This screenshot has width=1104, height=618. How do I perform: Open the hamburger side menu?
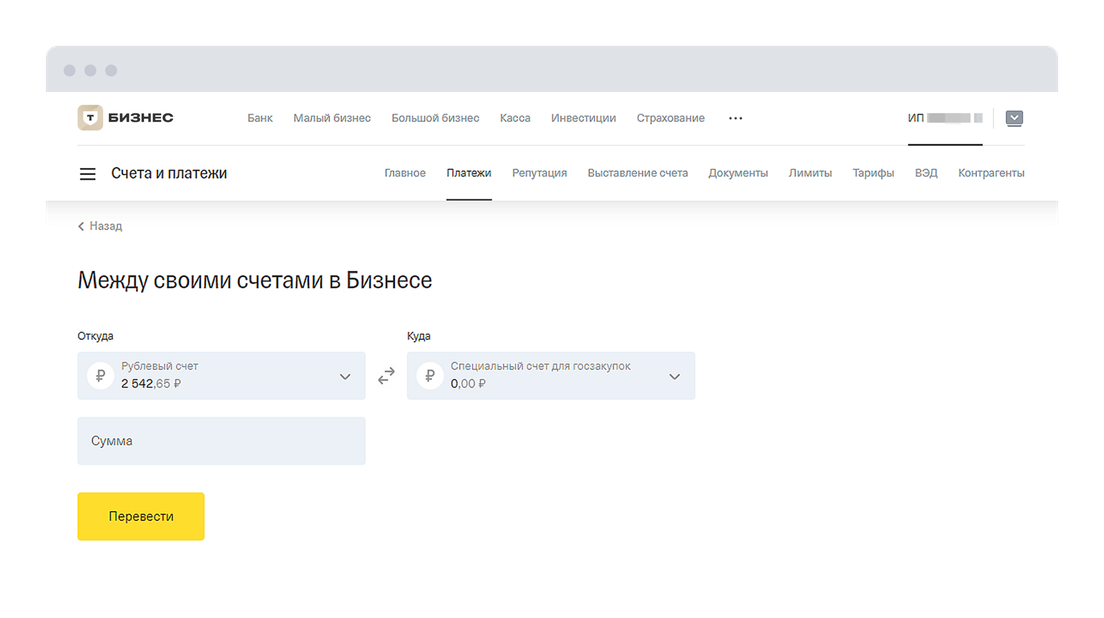pyautogui.click(x=88, y=174)
